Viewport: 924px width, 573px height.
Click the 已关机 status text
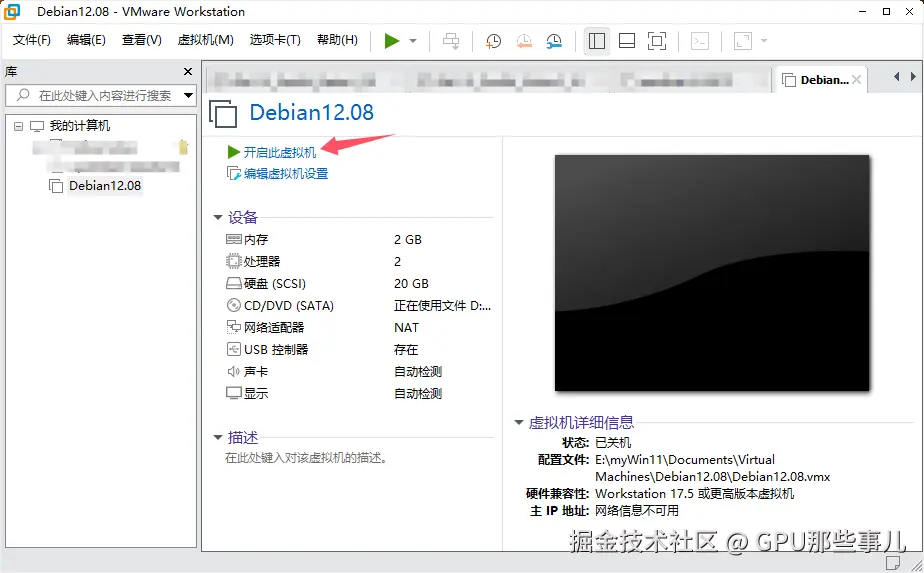613,442
